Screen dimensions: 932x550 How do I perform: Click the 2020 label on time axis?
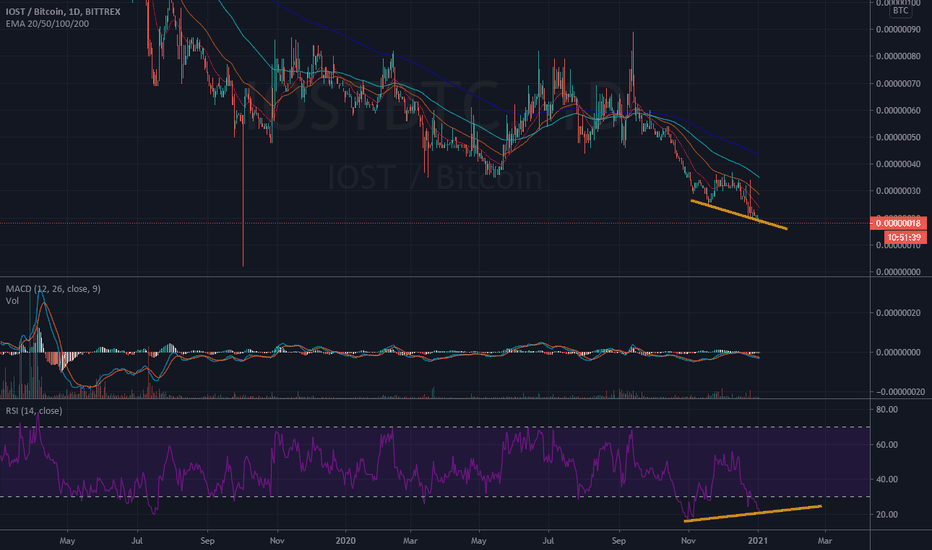tap(345, 540)
